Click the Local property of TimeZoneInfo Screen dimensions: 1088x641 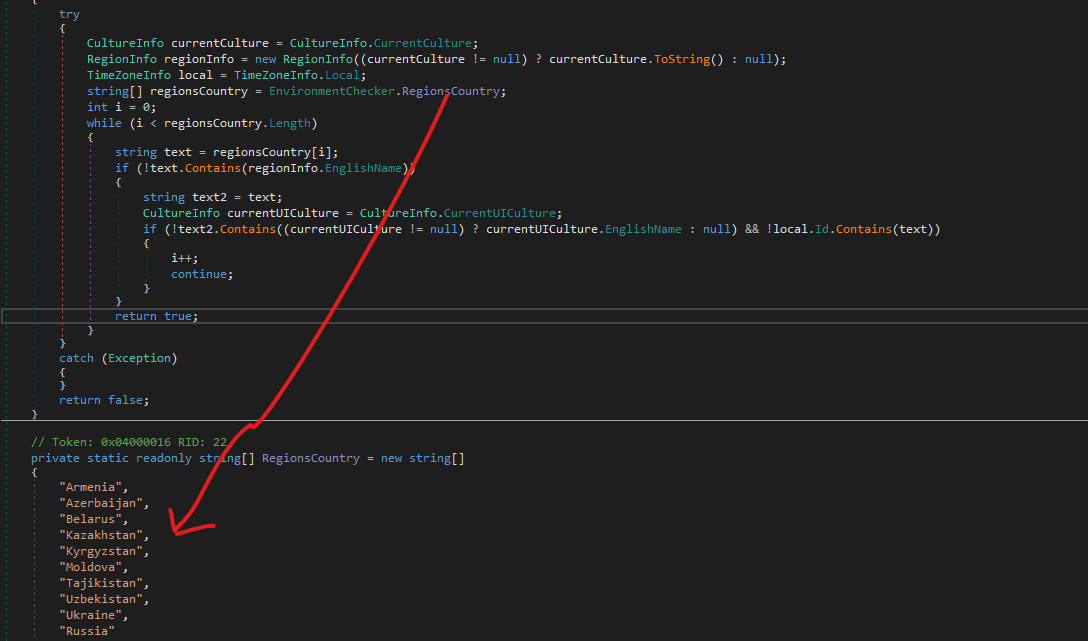point(349,75)
